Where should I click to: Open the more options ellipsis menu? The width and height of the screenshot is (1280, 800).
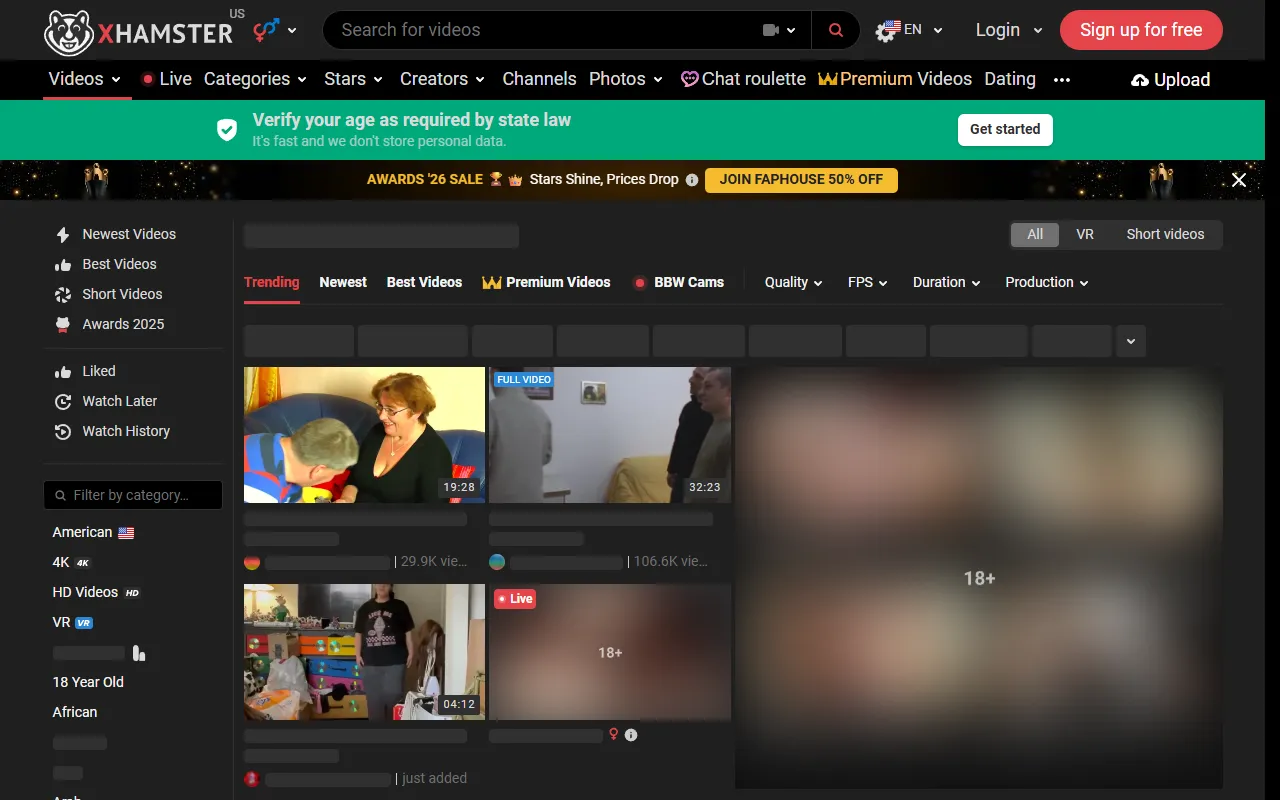coord(1062,80)
